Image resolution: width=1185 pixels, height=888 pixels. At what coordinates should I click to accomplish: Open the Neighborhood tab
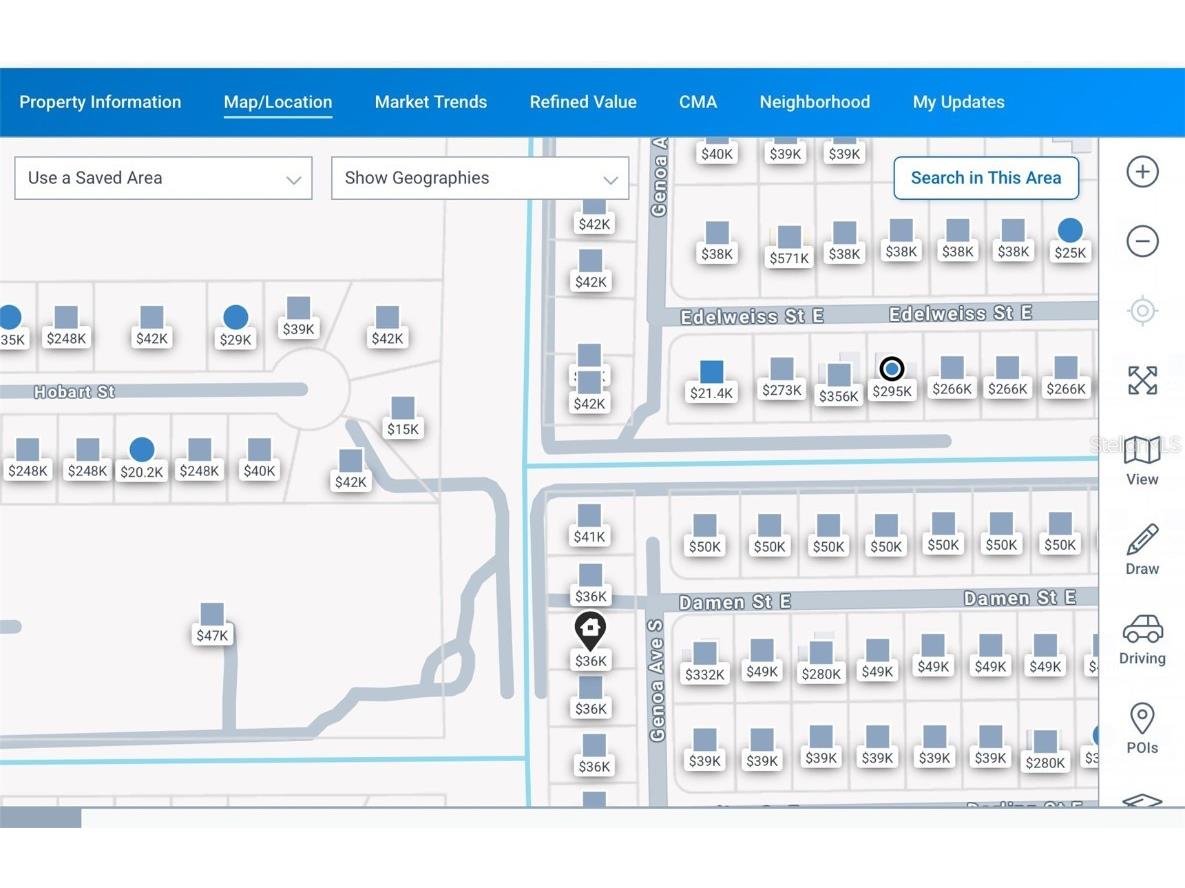click(x=815, y=102)
